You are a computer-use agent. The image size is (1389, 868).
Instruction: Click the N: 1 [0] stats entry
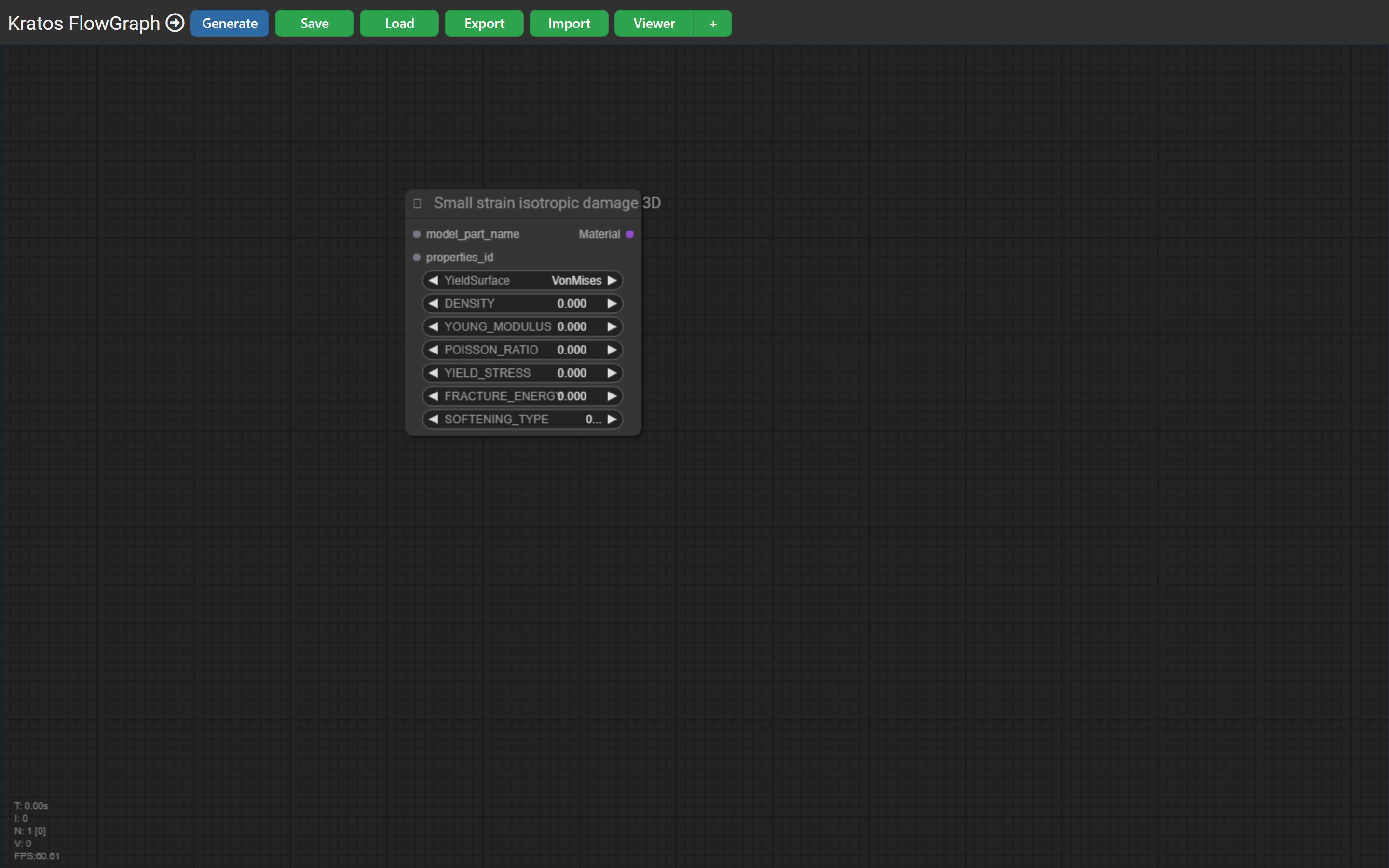[x=30, y=831]
